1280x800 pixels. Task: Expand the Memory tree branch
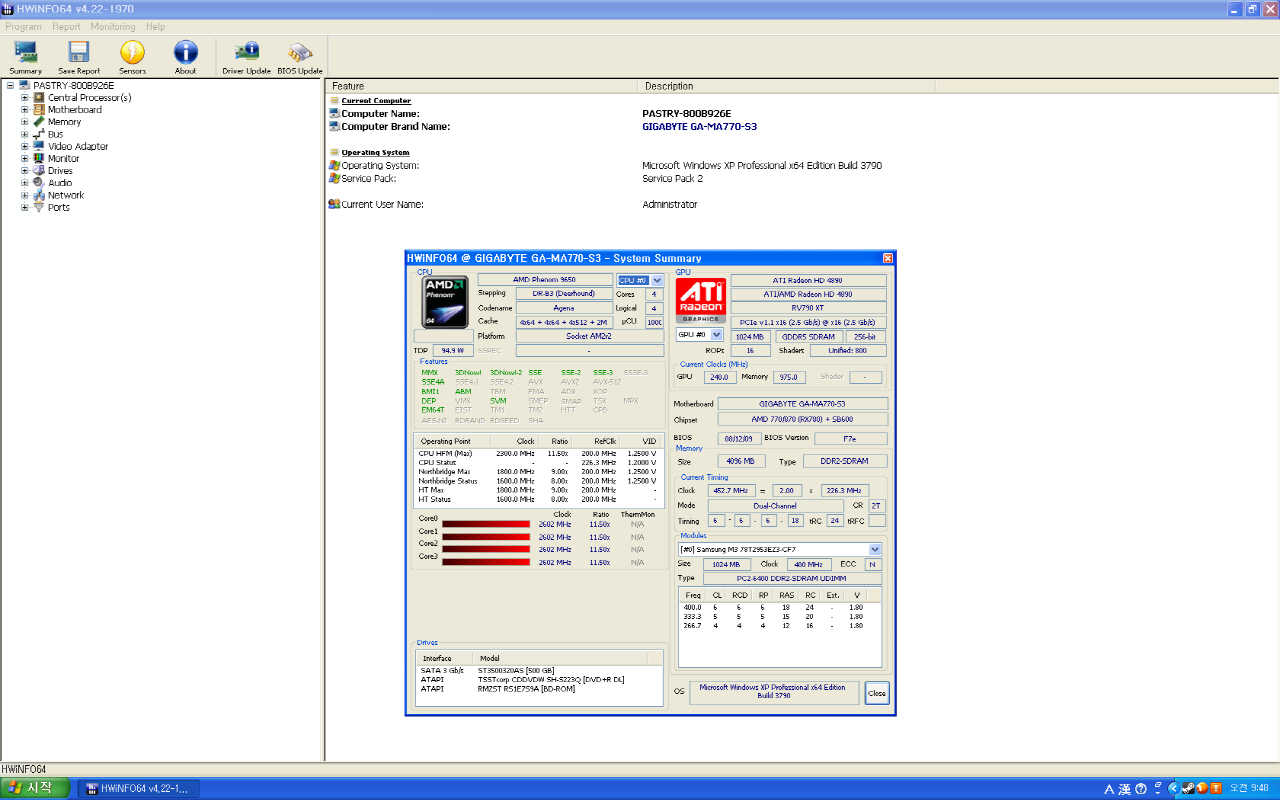25,122
